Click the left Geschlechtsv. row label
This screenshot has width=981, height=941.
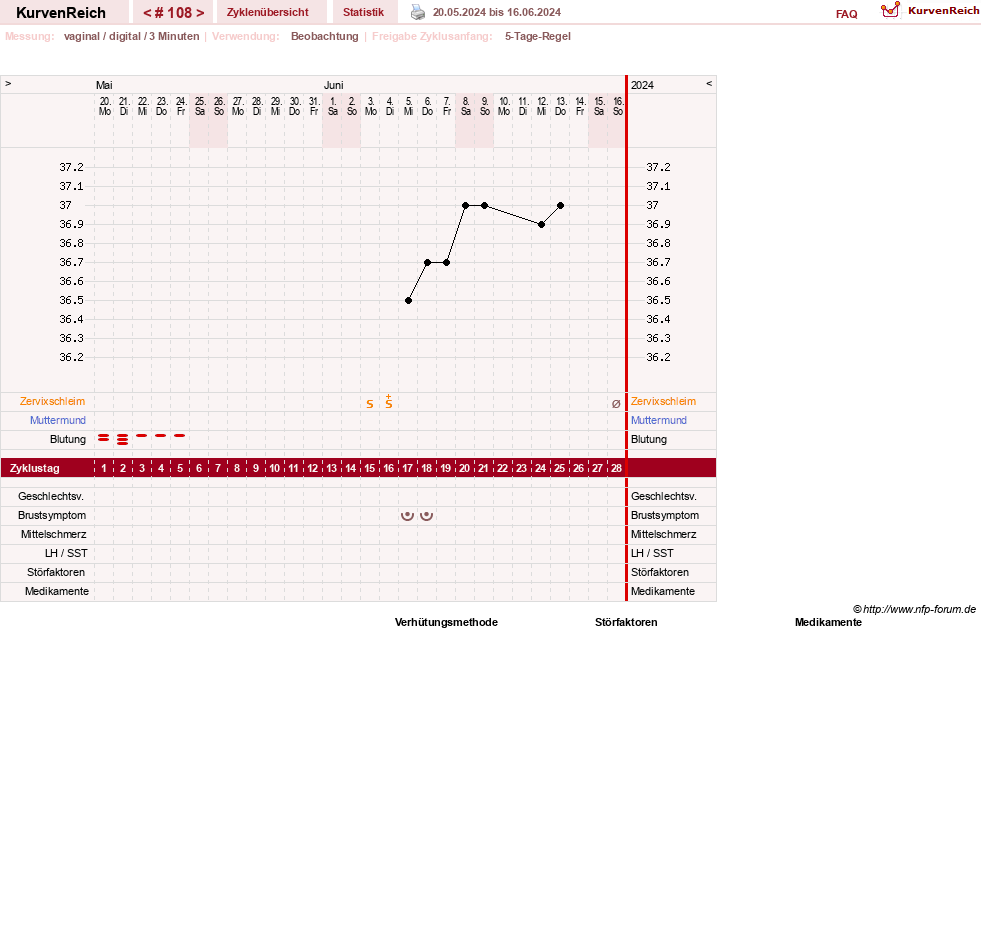(51, 496)
